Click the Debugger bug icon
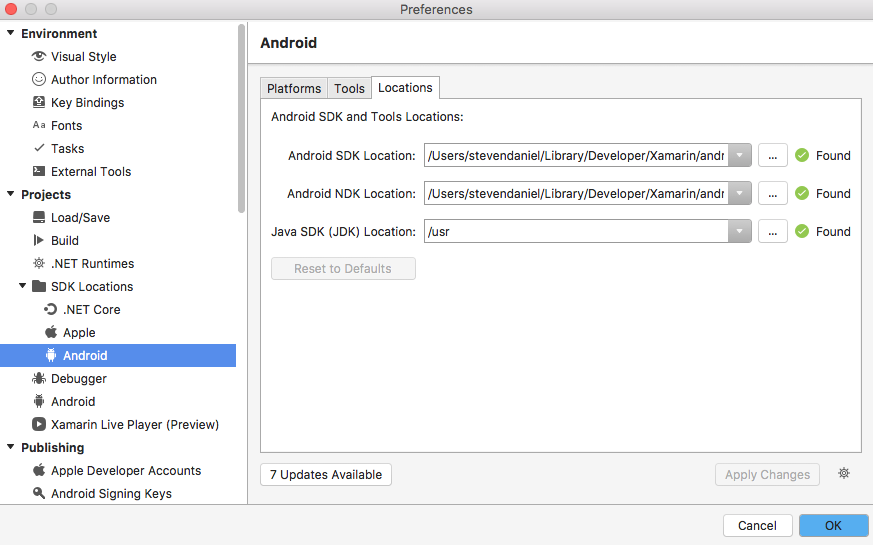Image resolution: width=873 pixels, height=545 pixels. tap(38, 378)
